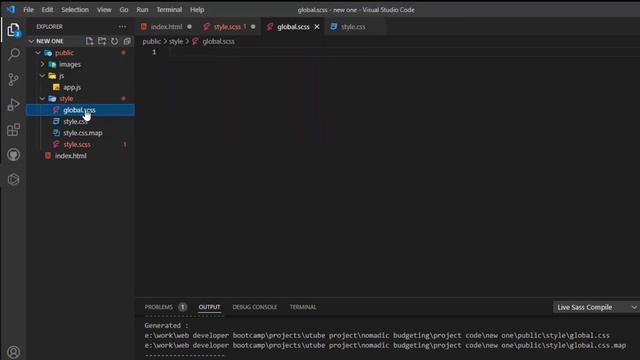Open the Explorer view in activity bar

pyautogui.click(x=13, y=30)
